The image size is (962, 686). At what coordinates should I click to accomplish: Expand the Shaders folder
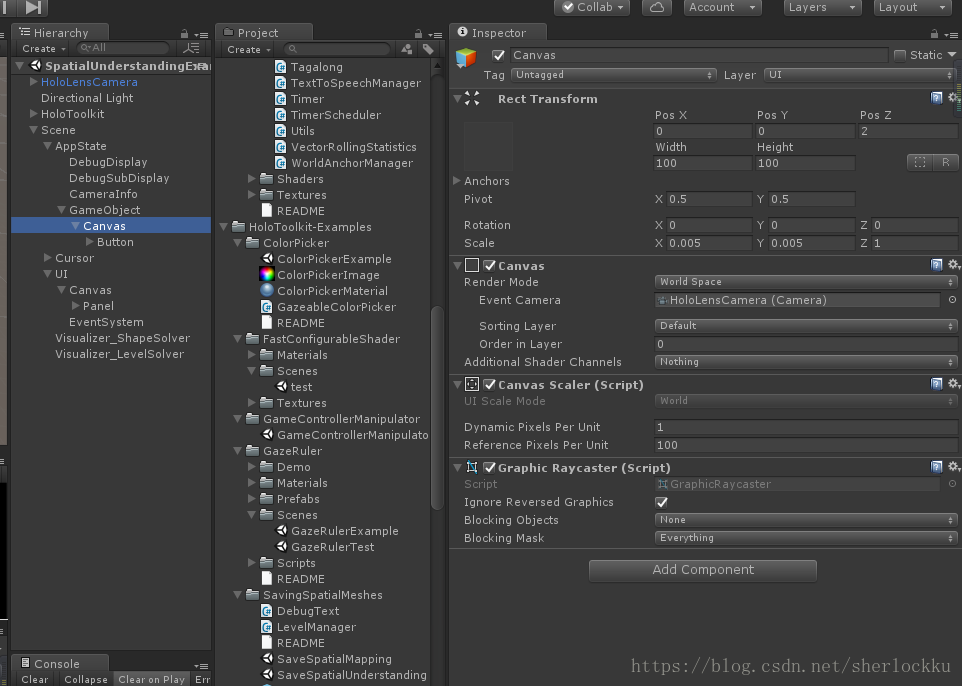252,179
